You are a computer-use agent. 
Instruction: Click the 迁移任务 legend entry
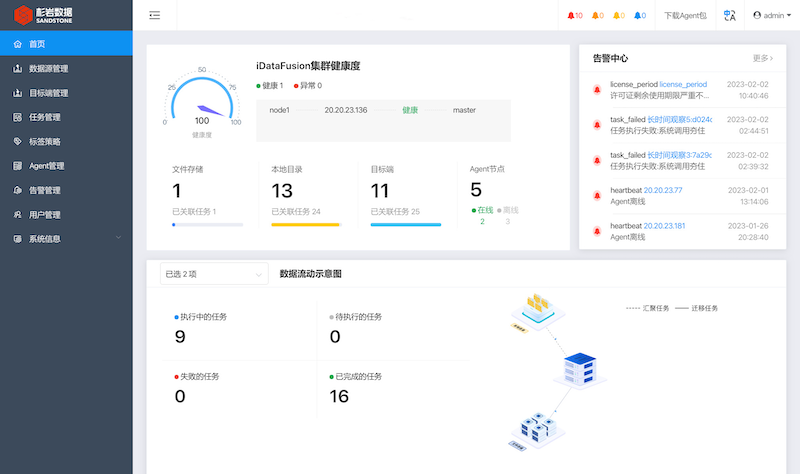[x=696, y=308]
